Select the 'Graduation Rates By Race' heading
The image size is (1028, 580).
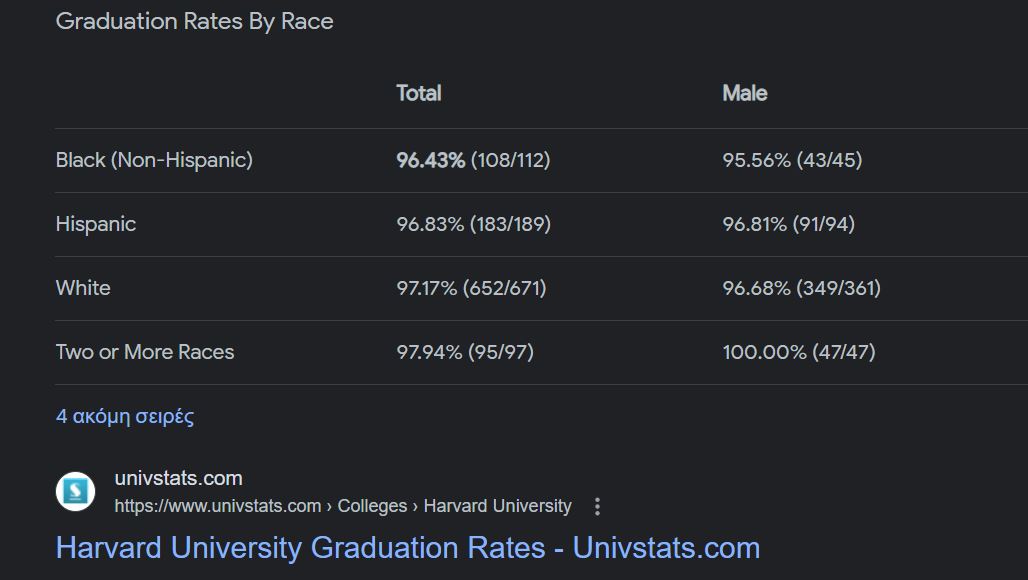pyautogui.click(x=195, y=22)
